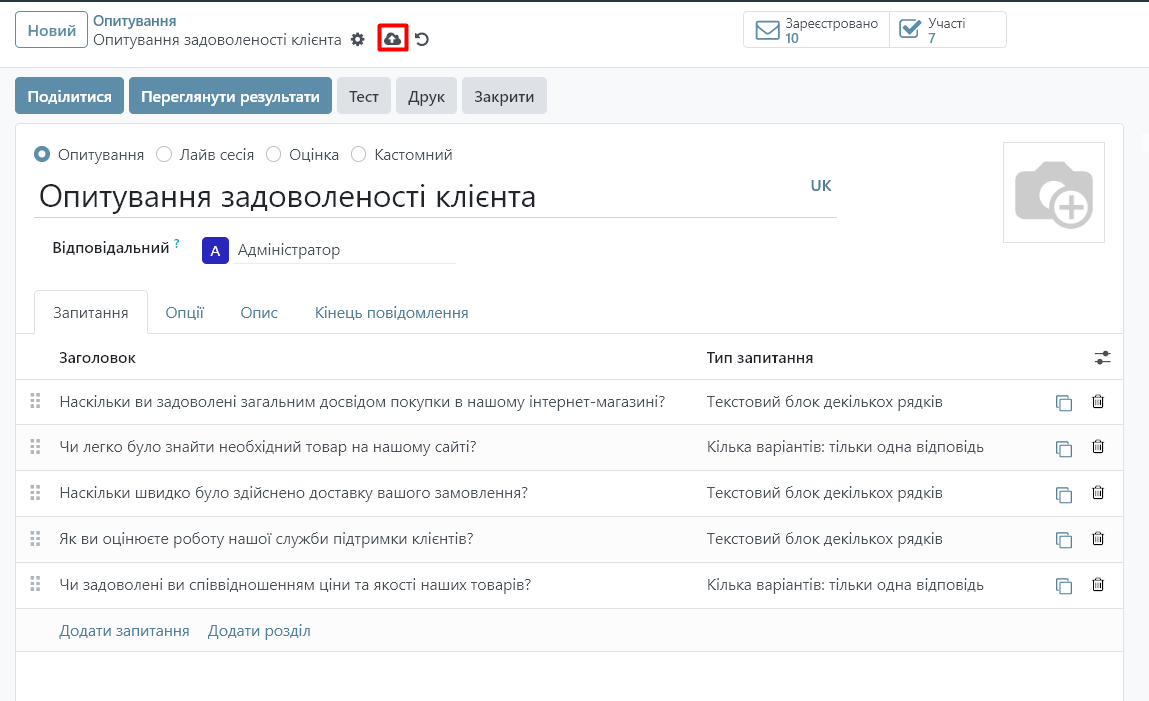Open the Зареєстровано stat with envelope icon
The height and width of the screenshot is (701, 1149).
click(816, 30)
